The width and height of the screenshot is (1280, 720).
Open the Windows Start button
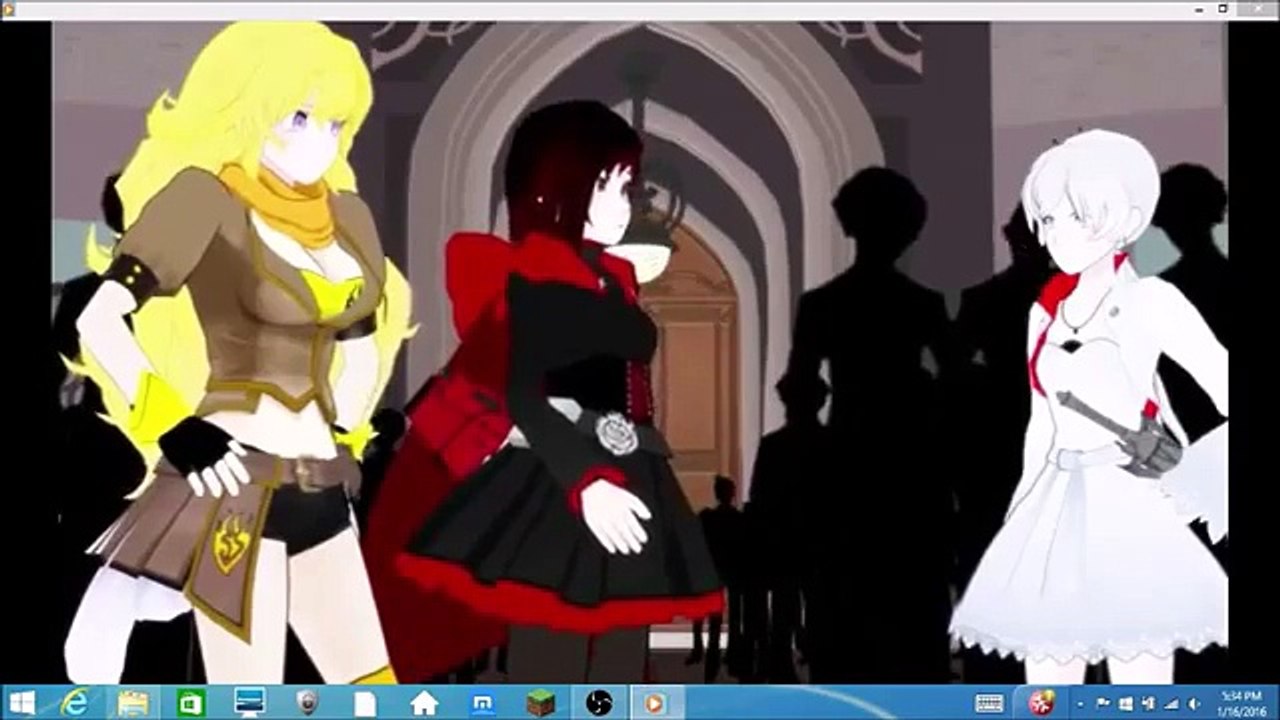click(x=20, y=703)
